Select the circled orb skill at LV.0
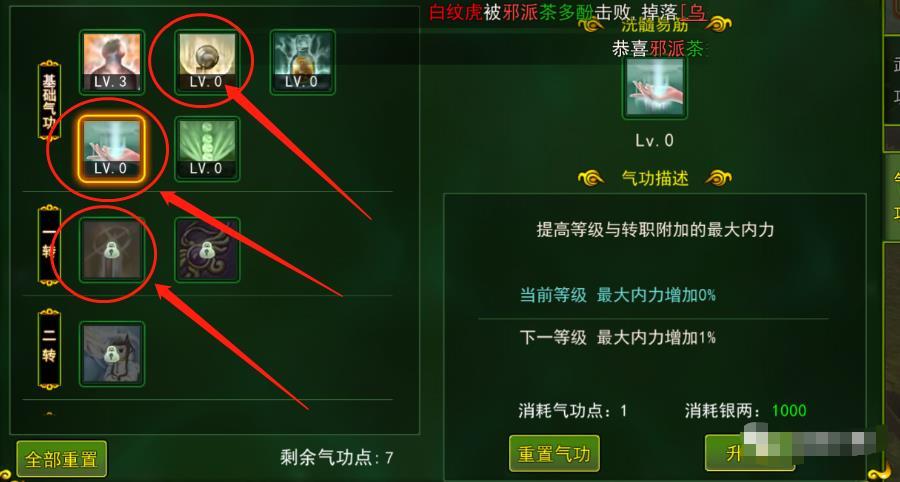 click(207, 62)
